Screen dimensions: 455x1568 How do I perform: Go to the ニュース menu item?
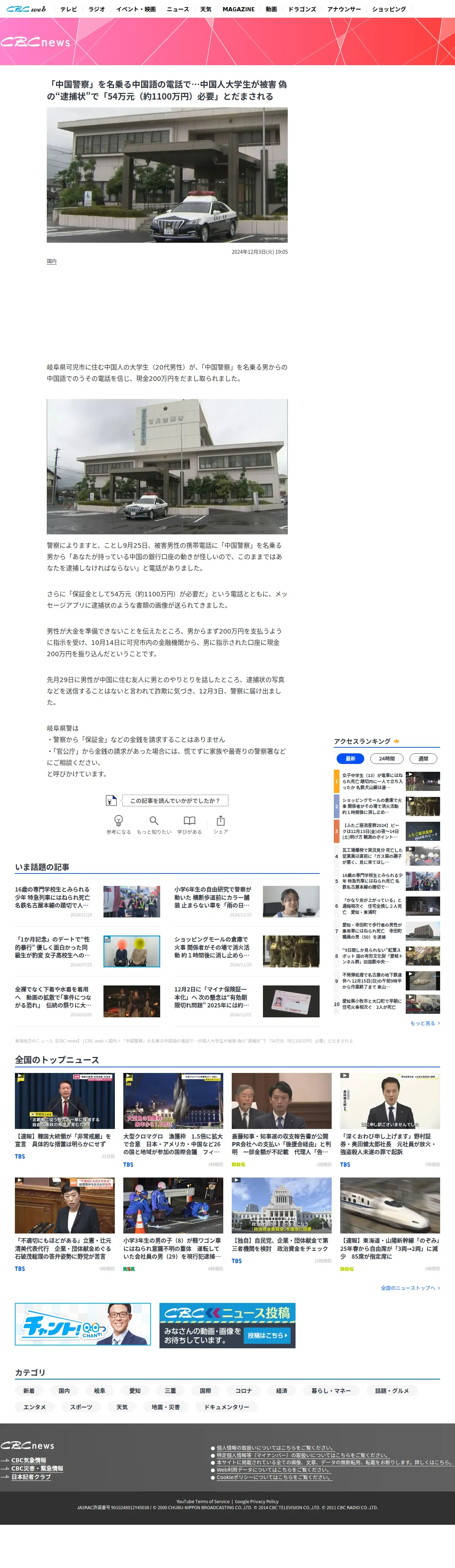[x=178, y=9]
